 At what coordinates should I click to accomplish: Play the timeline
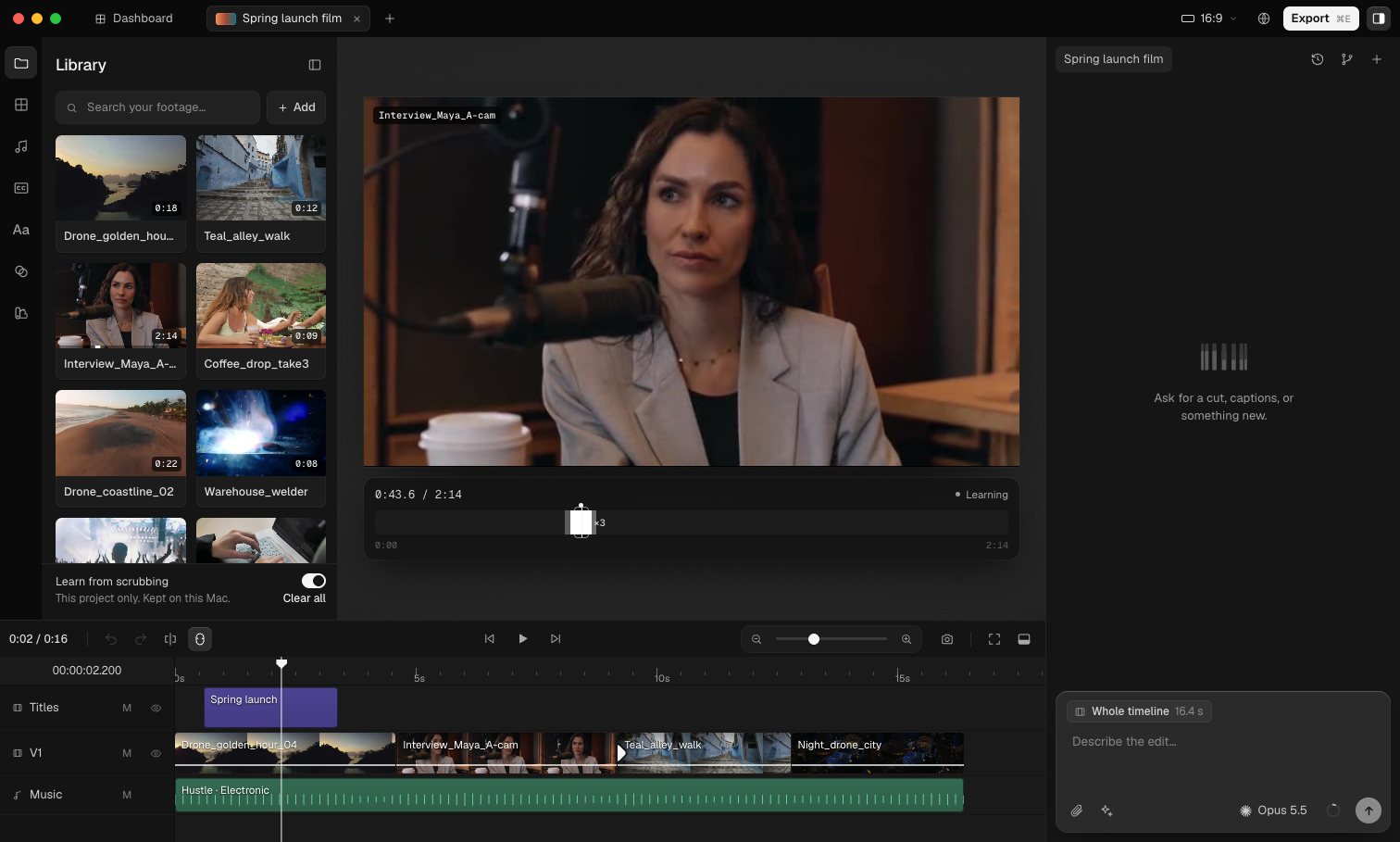(523, 639)
